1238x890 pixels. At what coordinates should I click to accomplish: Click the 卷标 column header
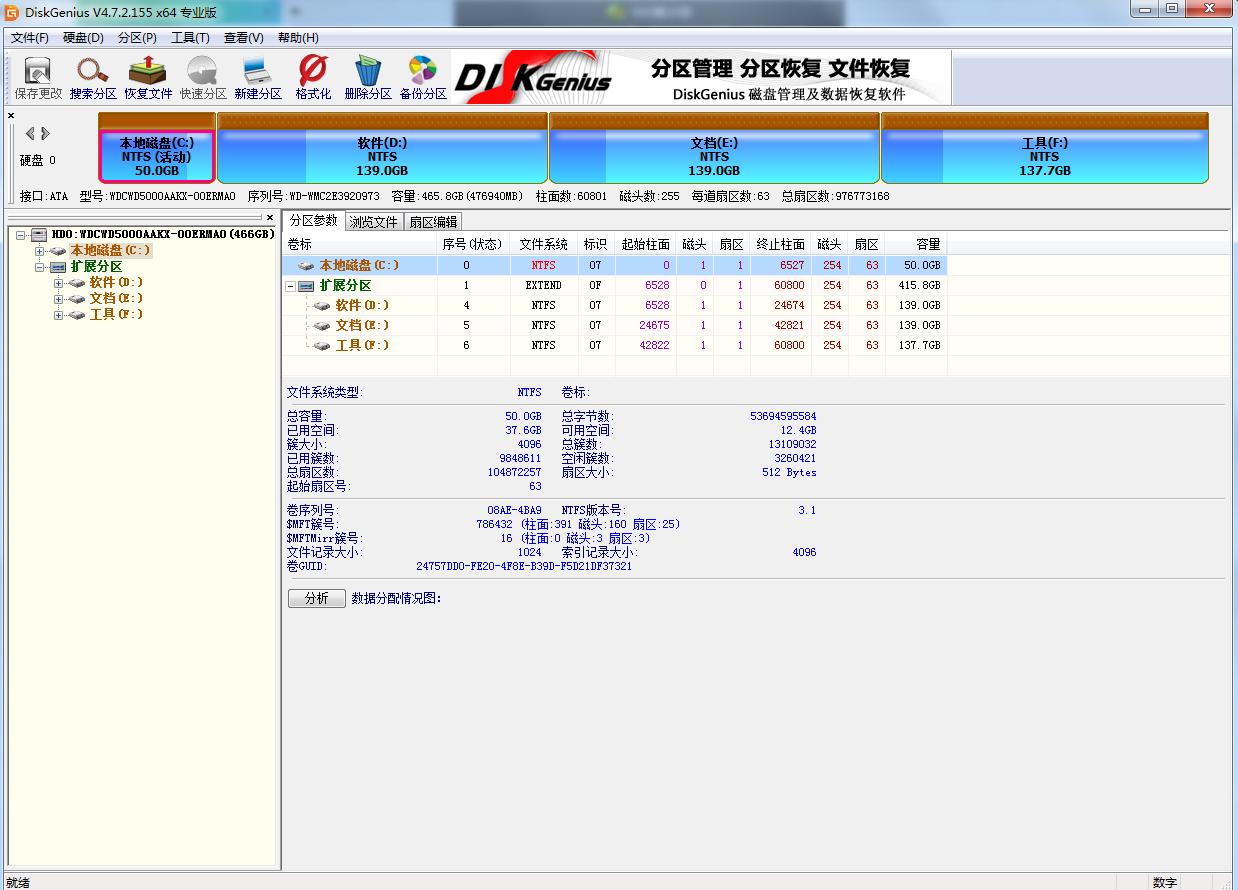tap(360, 244)
